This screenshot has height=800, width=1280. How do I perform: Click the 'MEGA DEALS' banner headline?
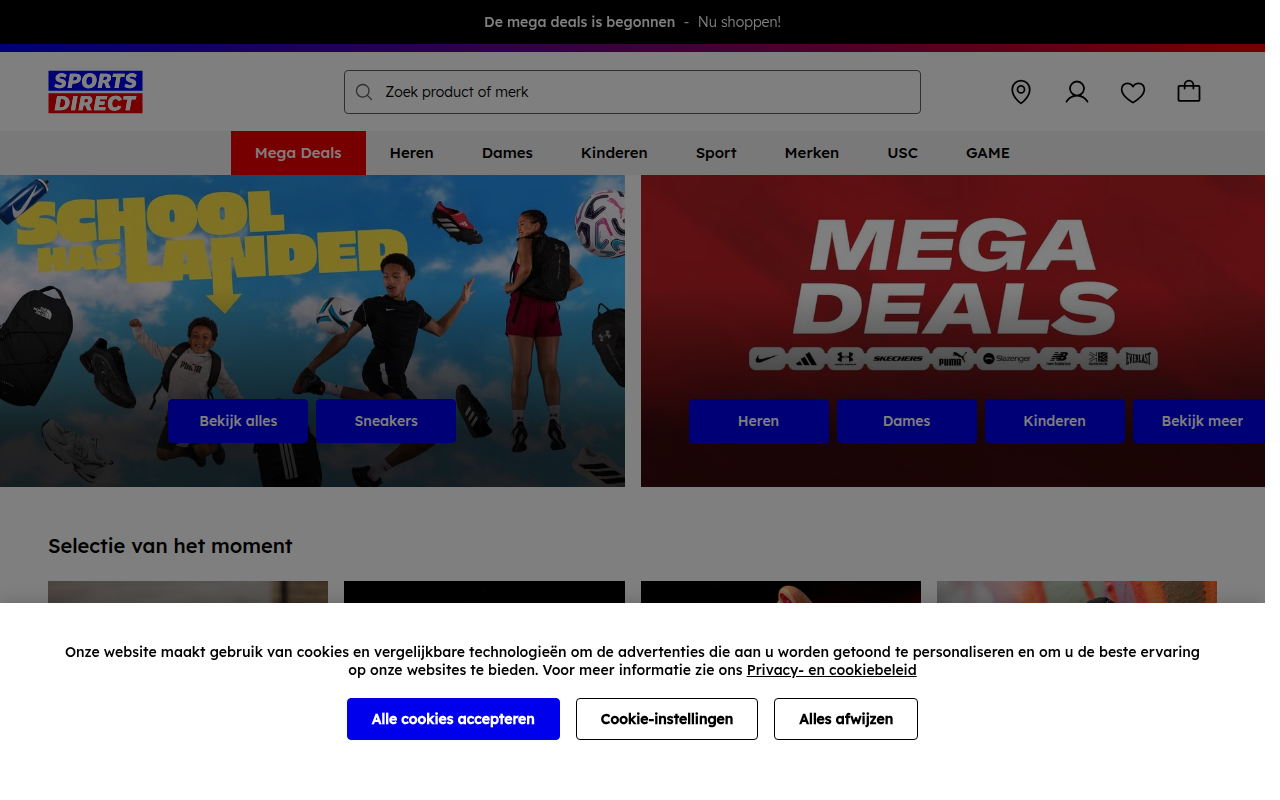click(954, 277)
